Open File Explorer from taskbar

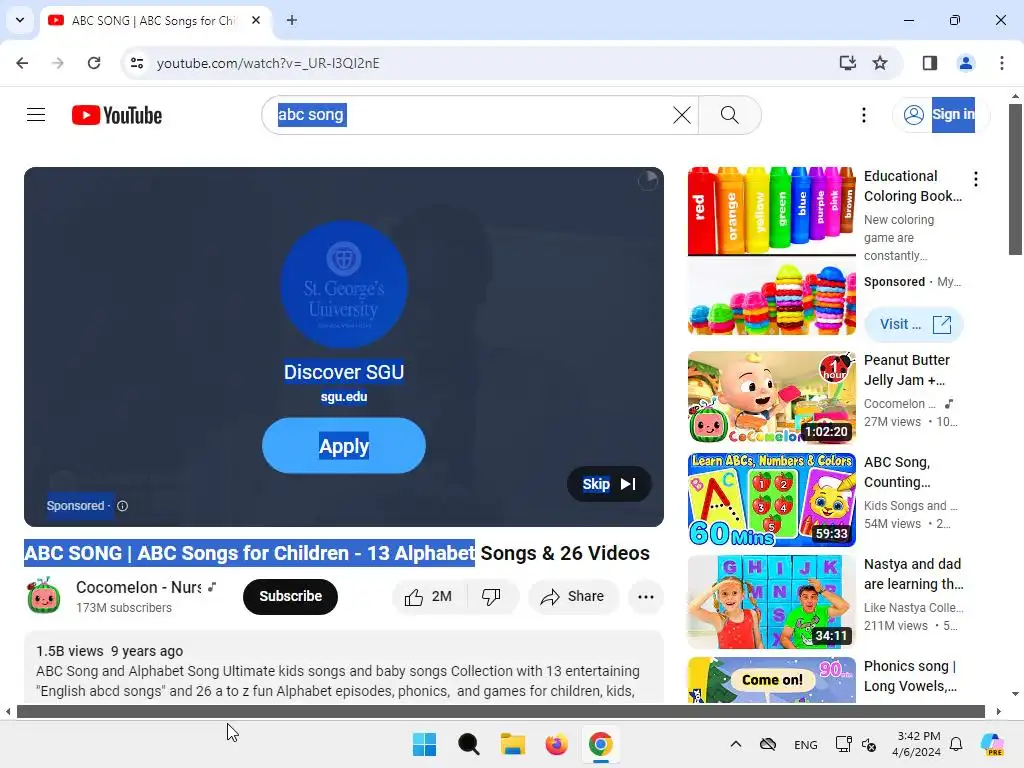[x=513, y=744]
